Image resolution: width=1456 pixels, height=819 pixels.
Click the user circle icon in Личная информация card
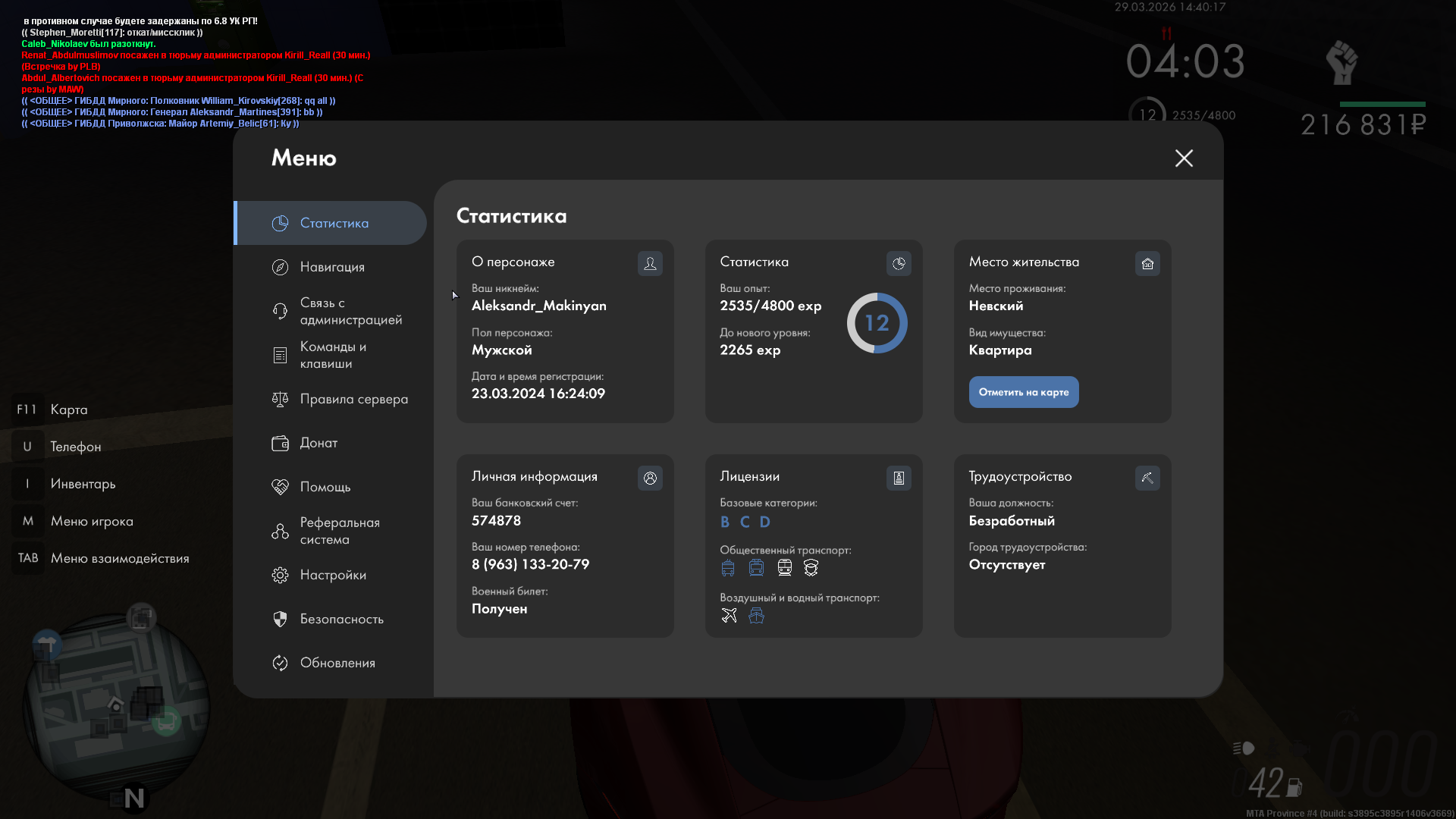pos(650,478)
